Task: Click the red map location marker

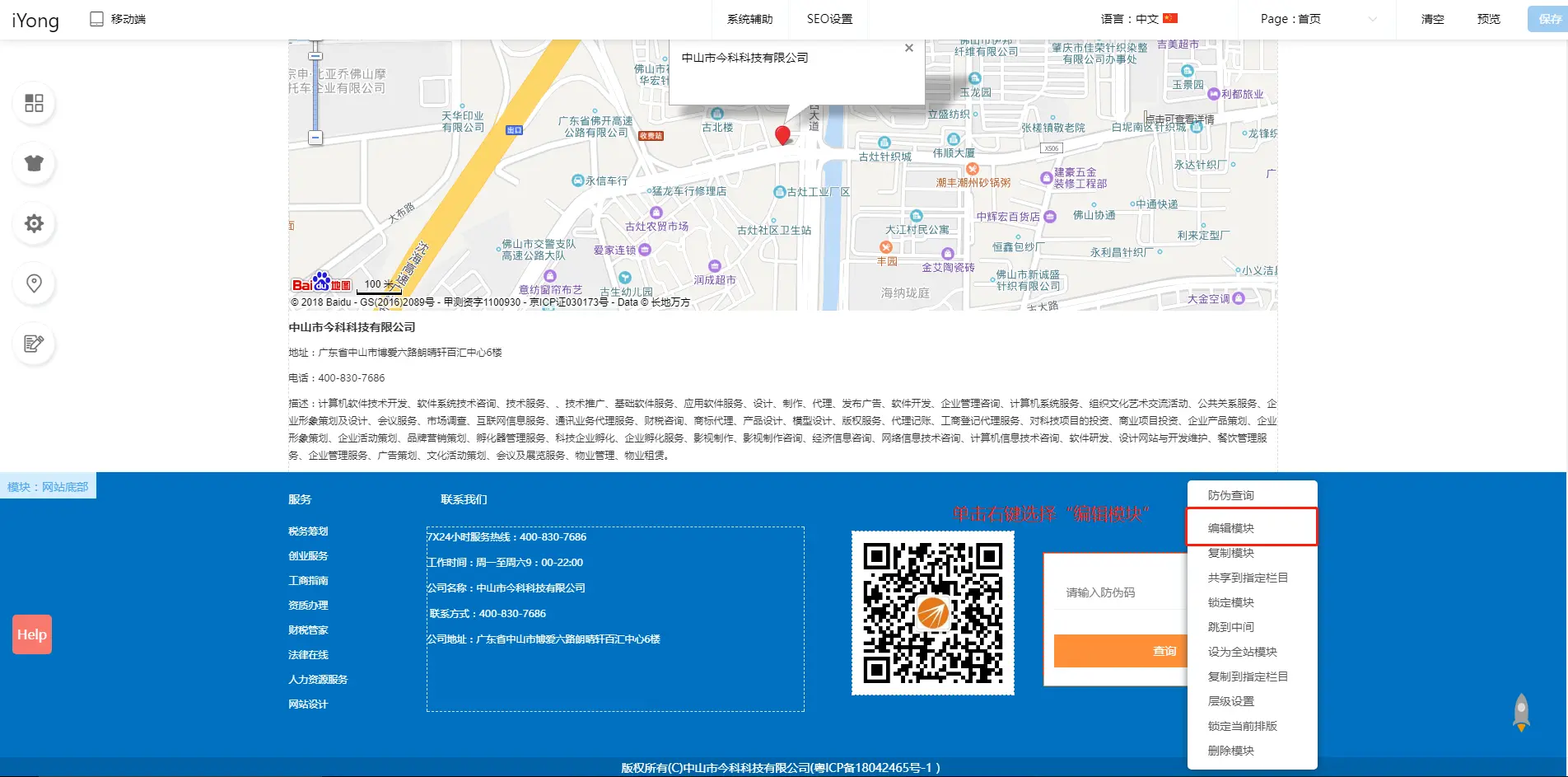Action: (782, 134)
